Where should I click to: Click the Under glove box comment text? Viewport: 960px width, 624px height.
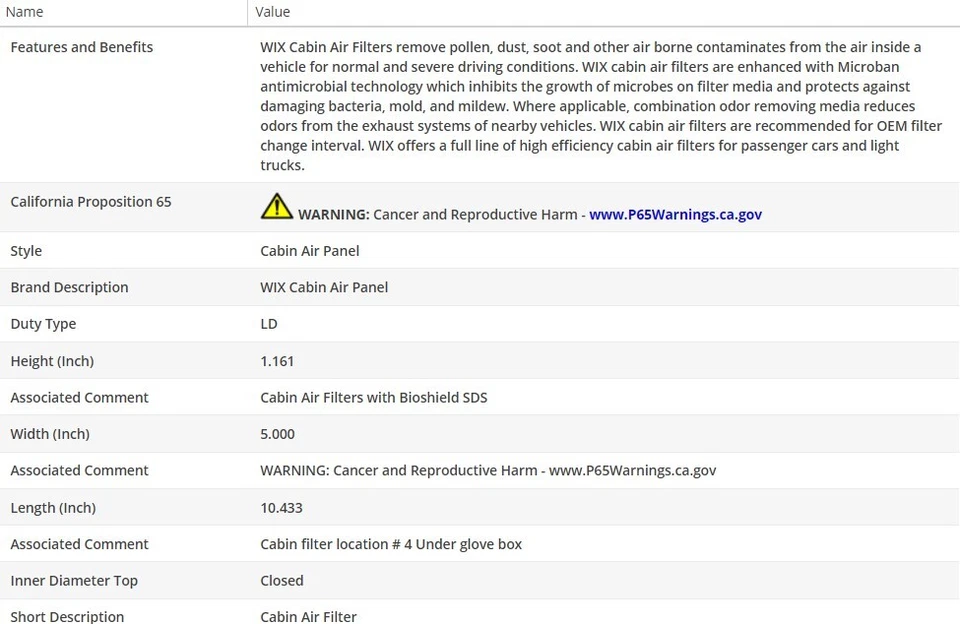pyautogui.click(x=391, y=544)
